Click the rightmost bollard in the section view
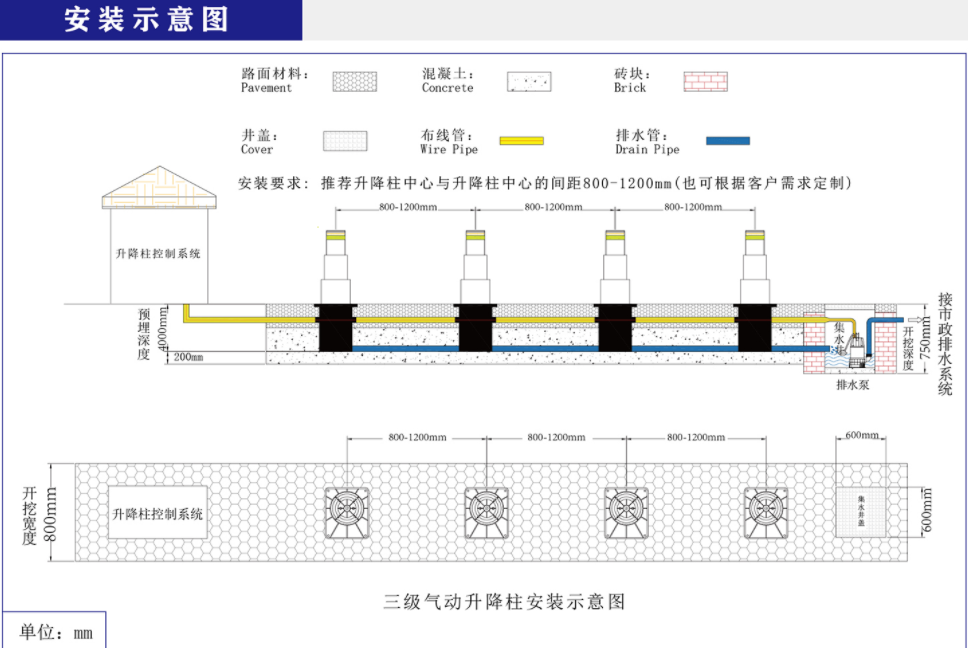This screenshot has width=968, height=648. [754, 290]
